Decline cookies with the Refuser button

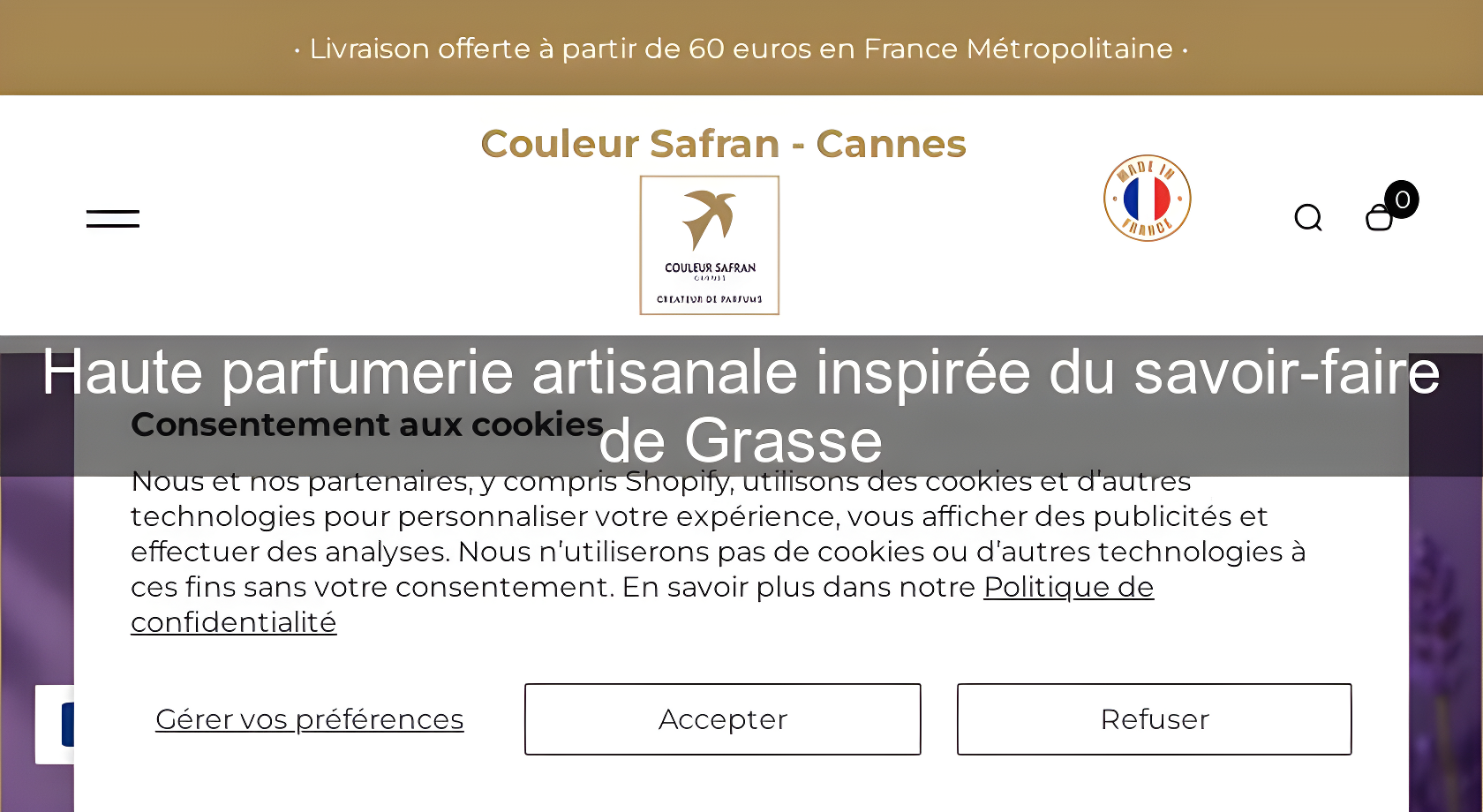tap(1154, 719)
